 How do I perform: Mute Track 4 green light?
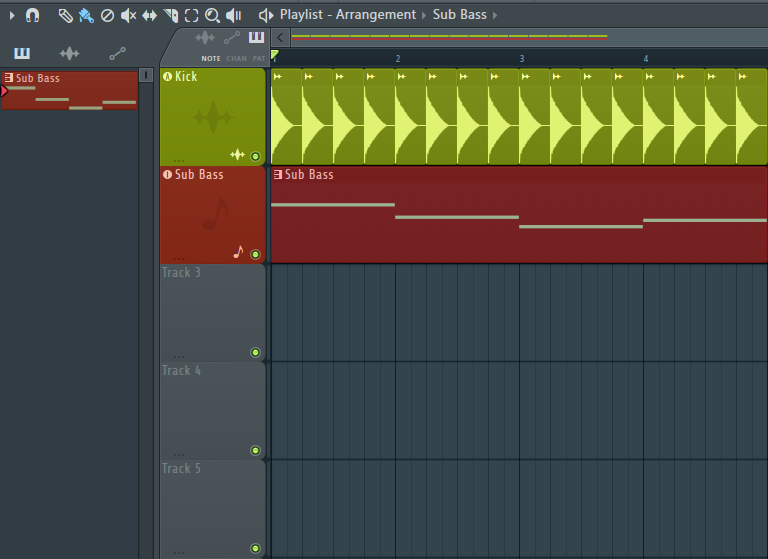[255, 450]
